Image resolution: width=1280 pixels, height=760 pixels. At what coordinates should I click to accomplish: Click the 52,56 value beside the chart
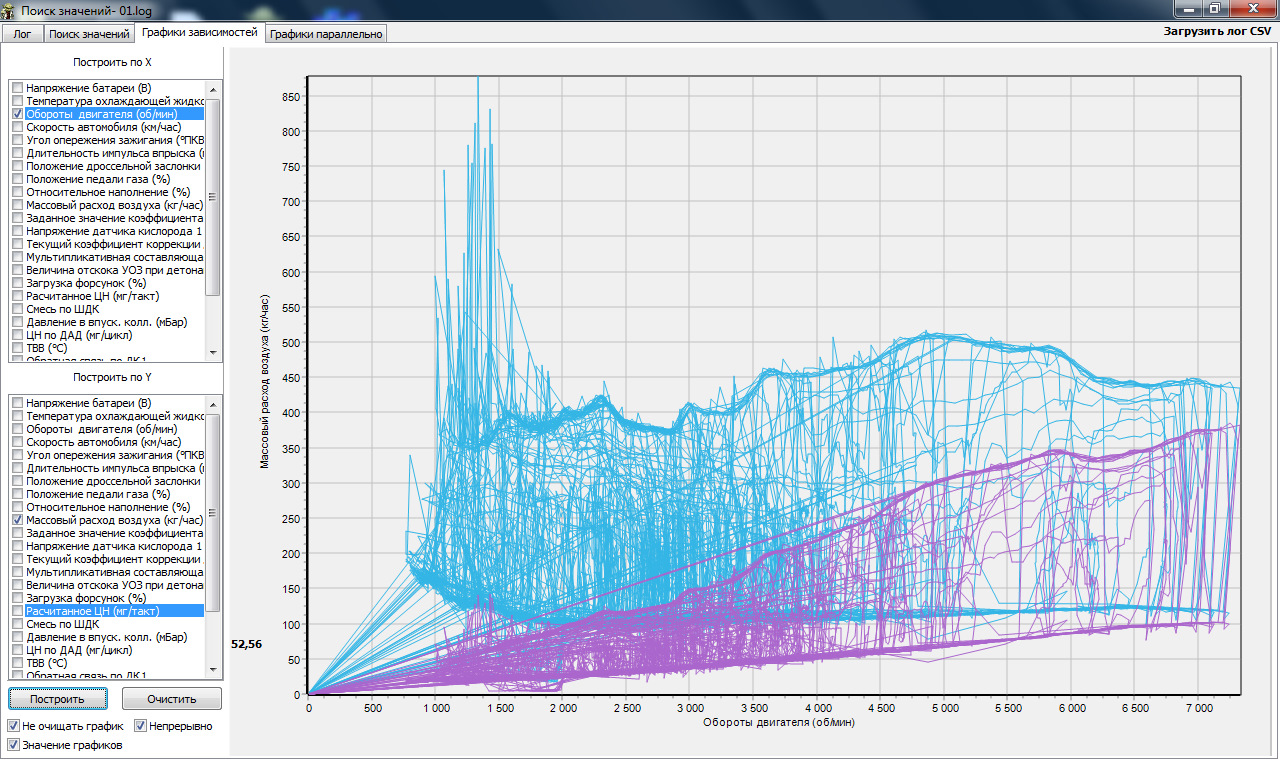tap(246, 645)
